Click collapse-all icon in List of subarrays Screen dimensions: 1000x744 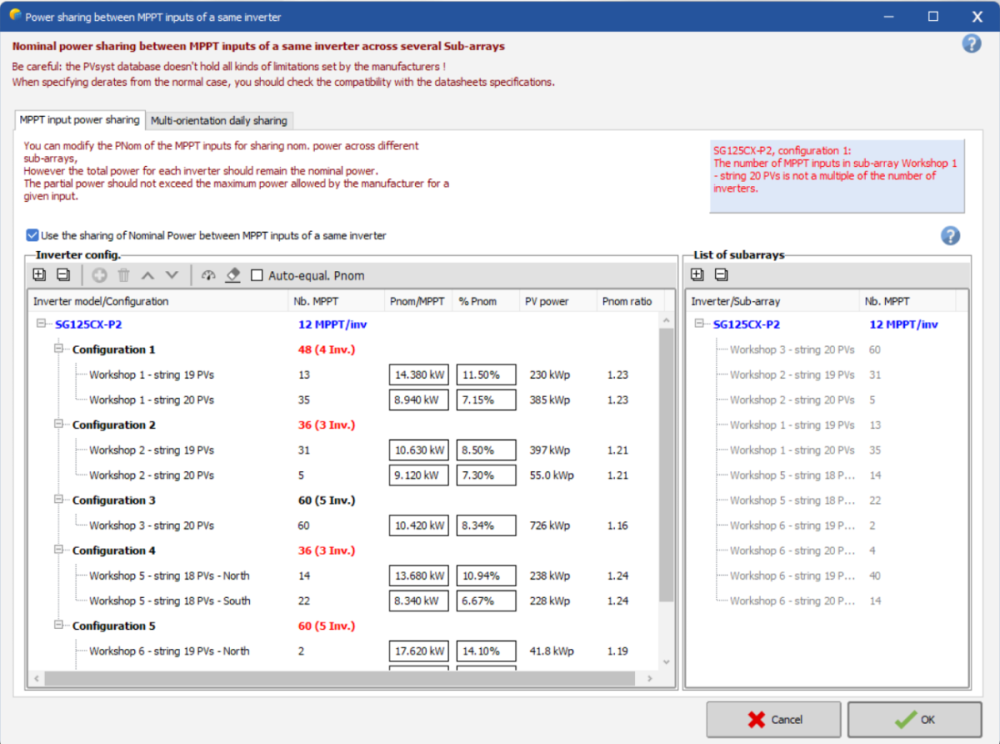tap(721, 275)
